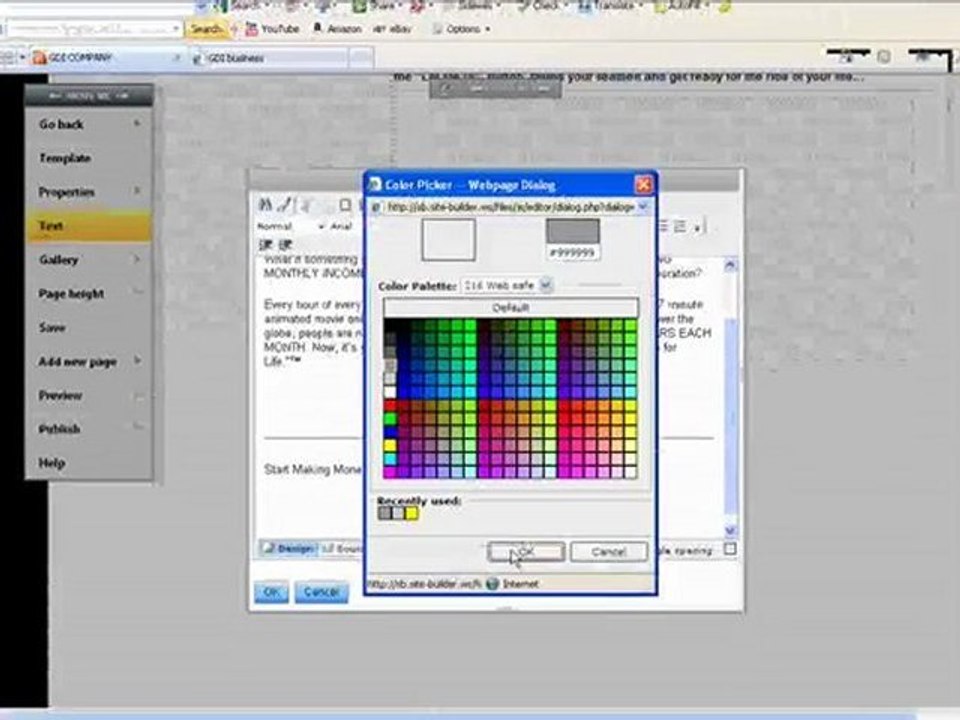Image resolution: width=960 pixels, height=720 pixels.
Task: Open Help in the side menu
Action: tap(89, 463)
